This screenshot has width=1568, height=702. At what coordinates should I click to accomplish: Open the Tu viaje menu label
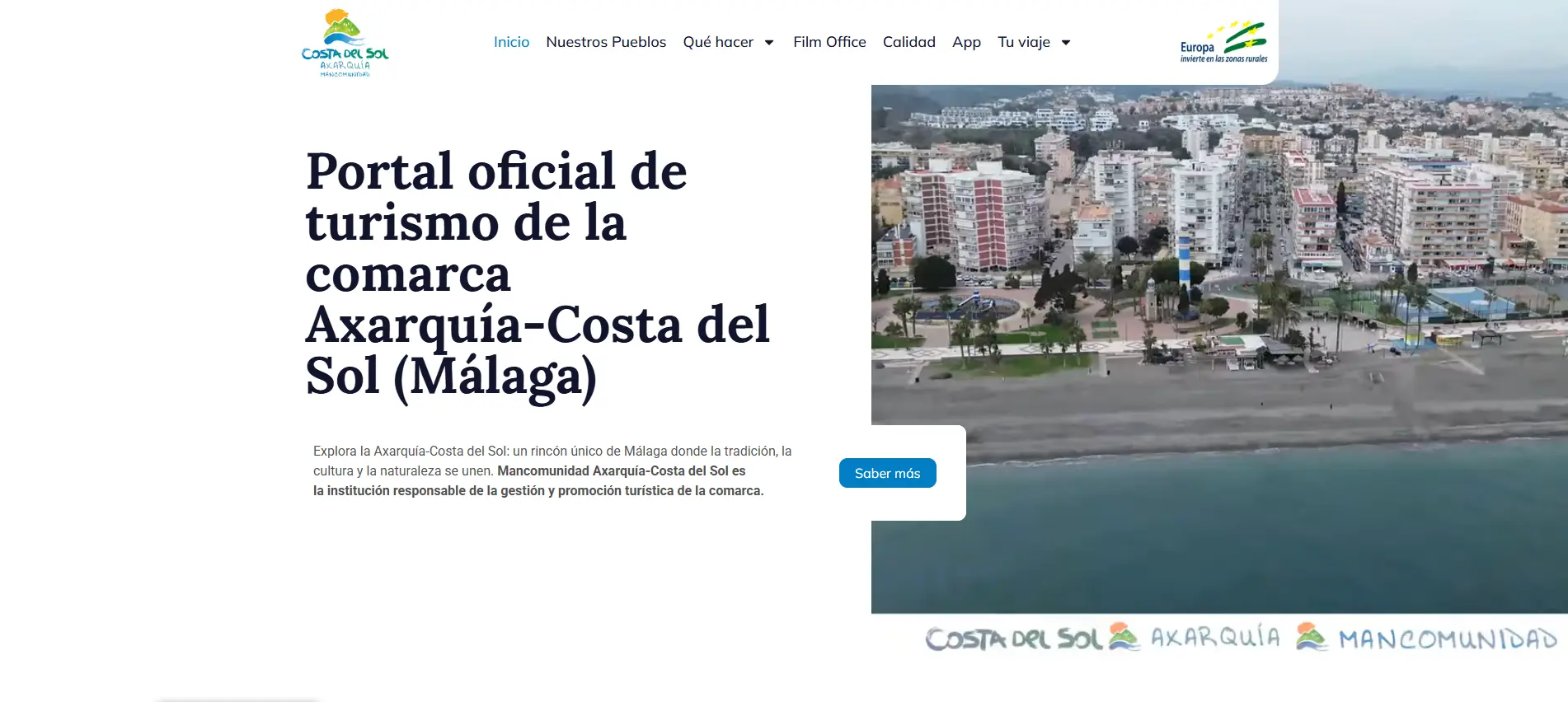1024,42
